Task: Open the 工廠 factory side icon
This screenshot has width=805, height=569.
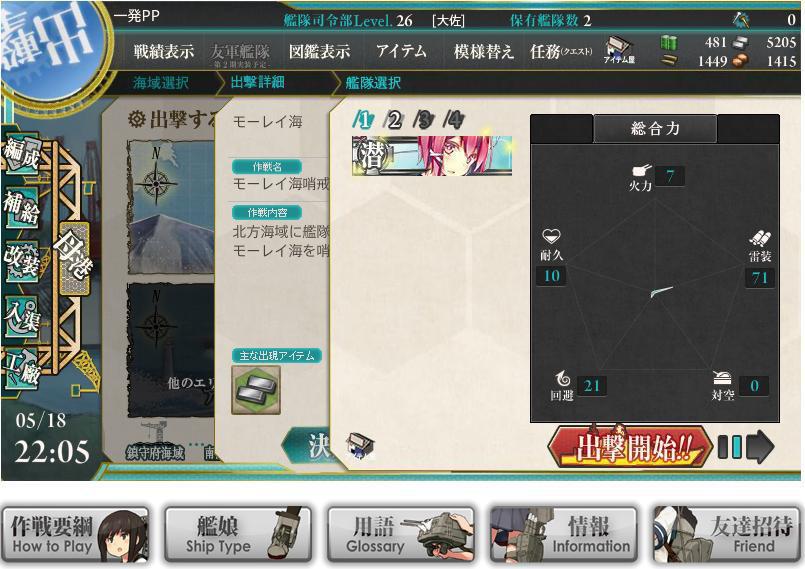Action: pos(22,368)
